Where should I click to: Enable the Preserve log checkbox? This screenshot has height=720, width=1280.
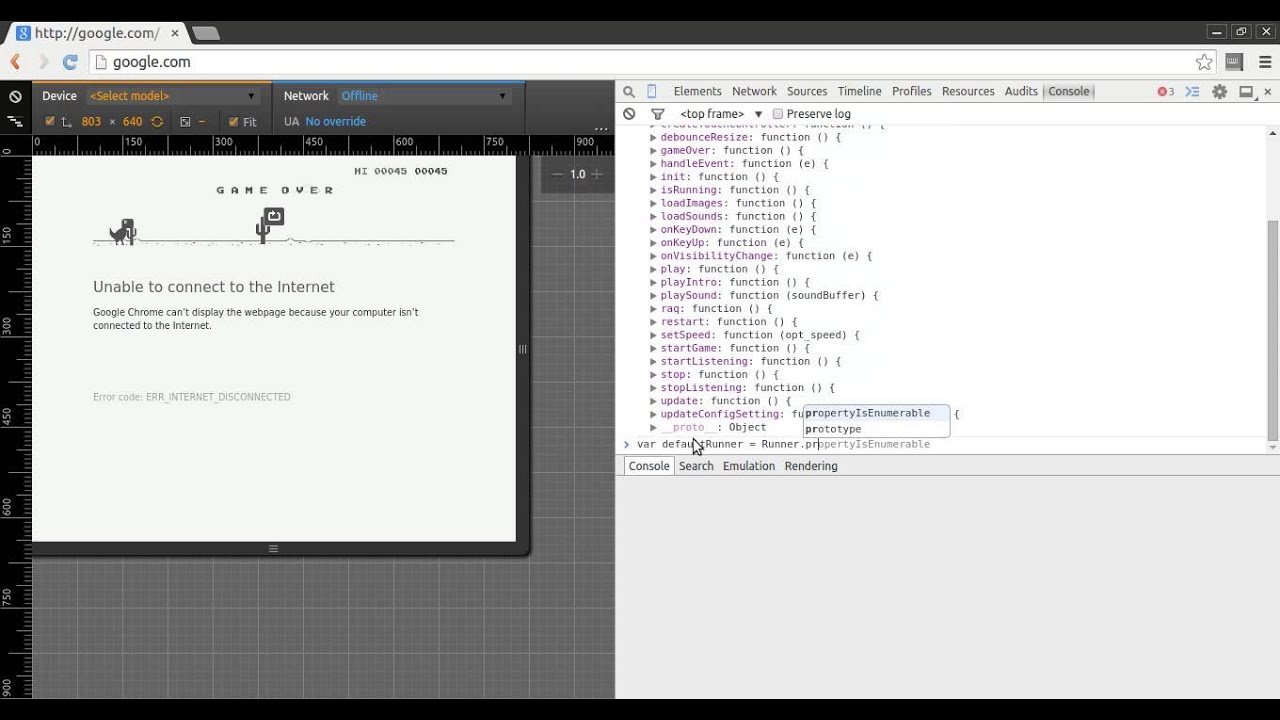click(x=778, y=114)
